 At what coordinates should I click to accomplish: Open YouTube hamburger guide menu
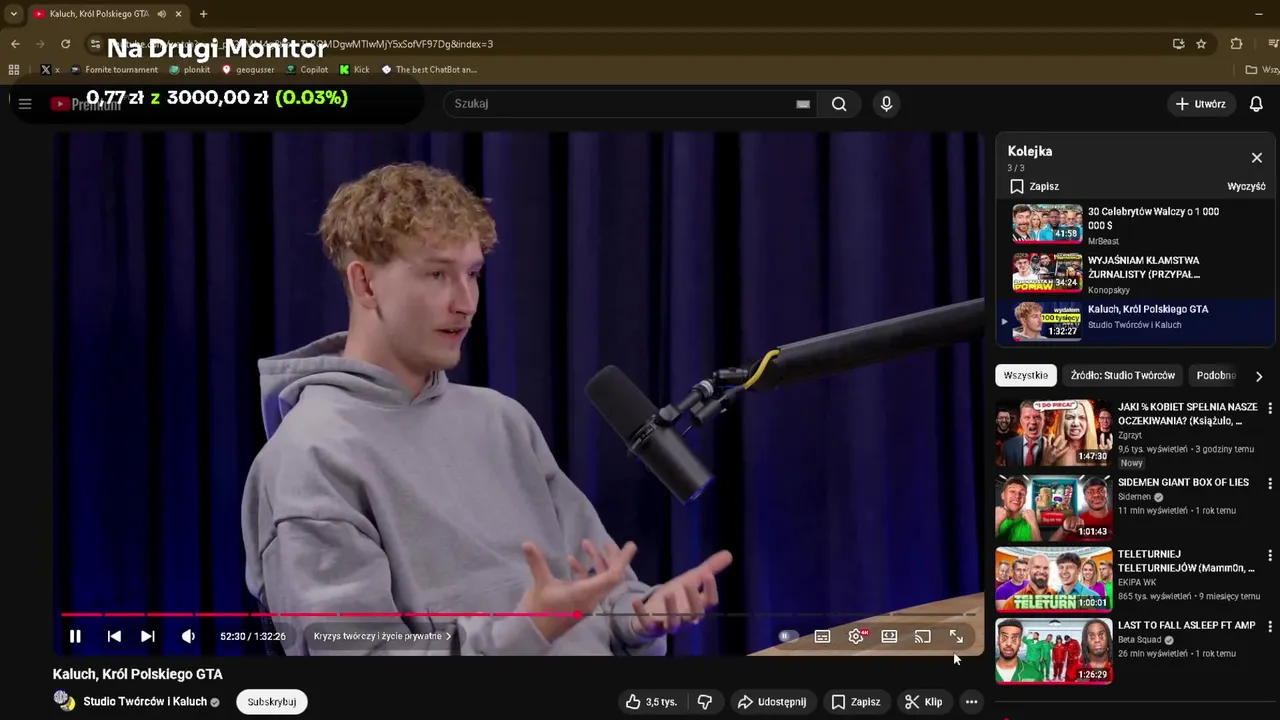[25, 104]
